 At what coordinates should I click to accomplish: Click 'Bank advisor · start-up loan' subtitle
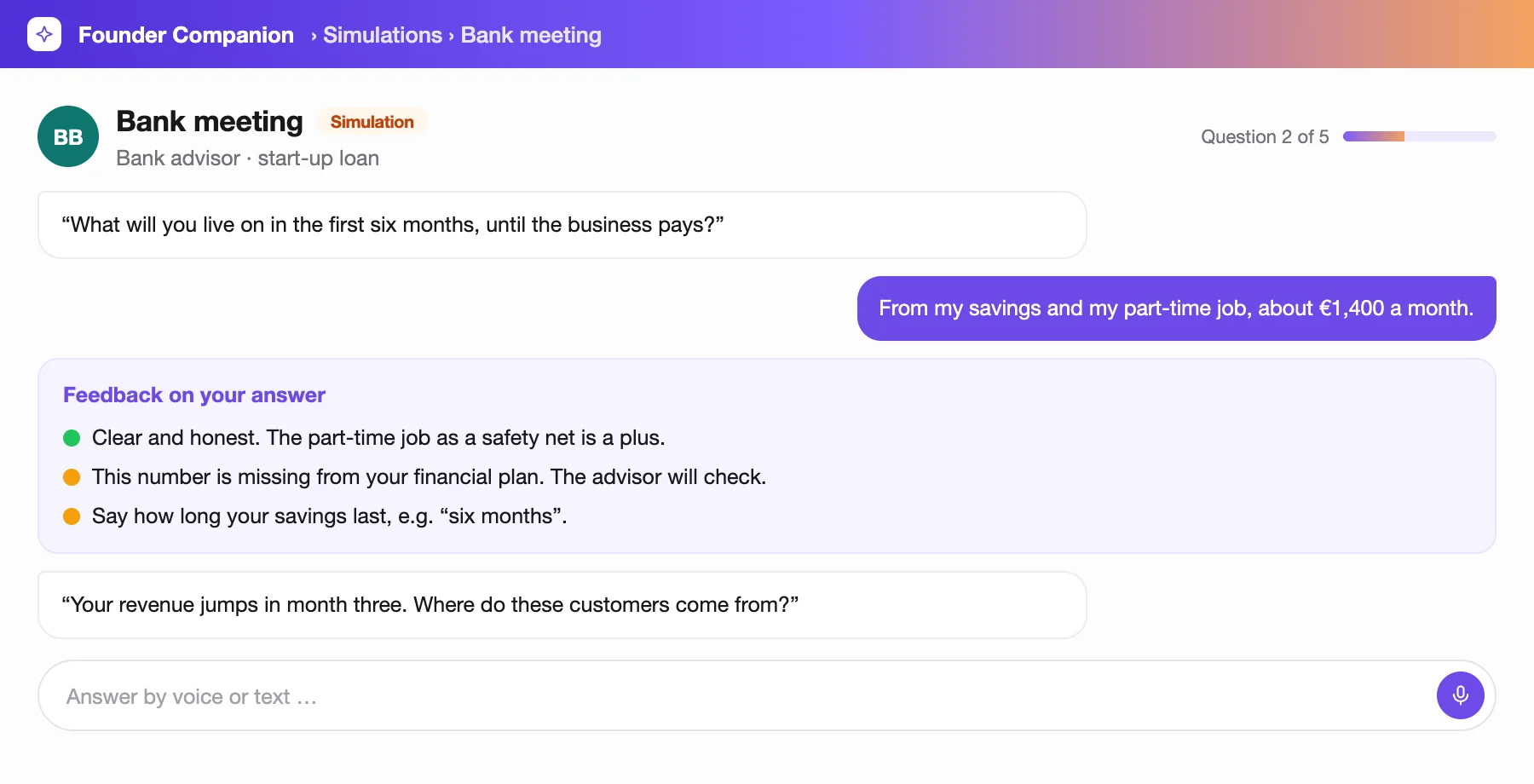(x=247, y=159)
